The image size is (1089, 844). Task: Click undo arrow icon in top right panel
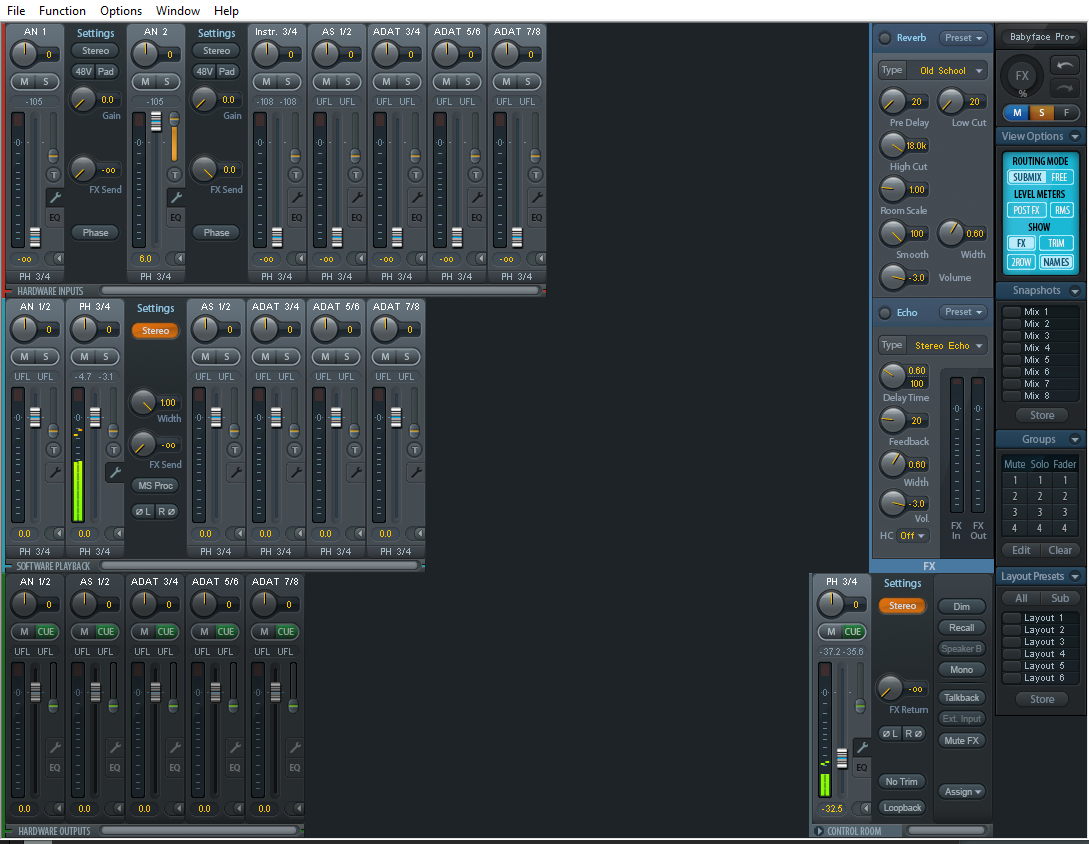[1064, 65]
